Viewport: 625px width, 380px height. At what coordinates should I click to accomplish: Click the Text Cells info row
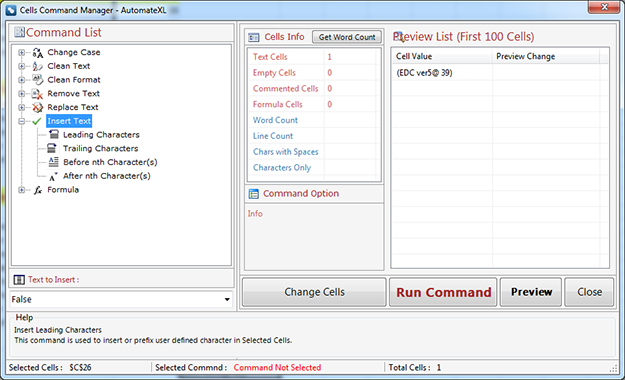coord(313,57)
